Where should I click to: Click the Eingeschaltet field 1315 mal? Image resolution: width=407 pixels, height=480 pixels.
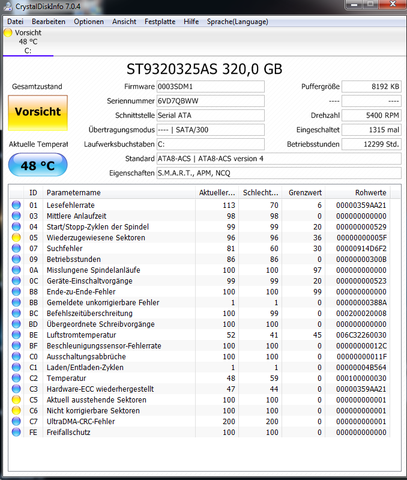coord(372,130)
